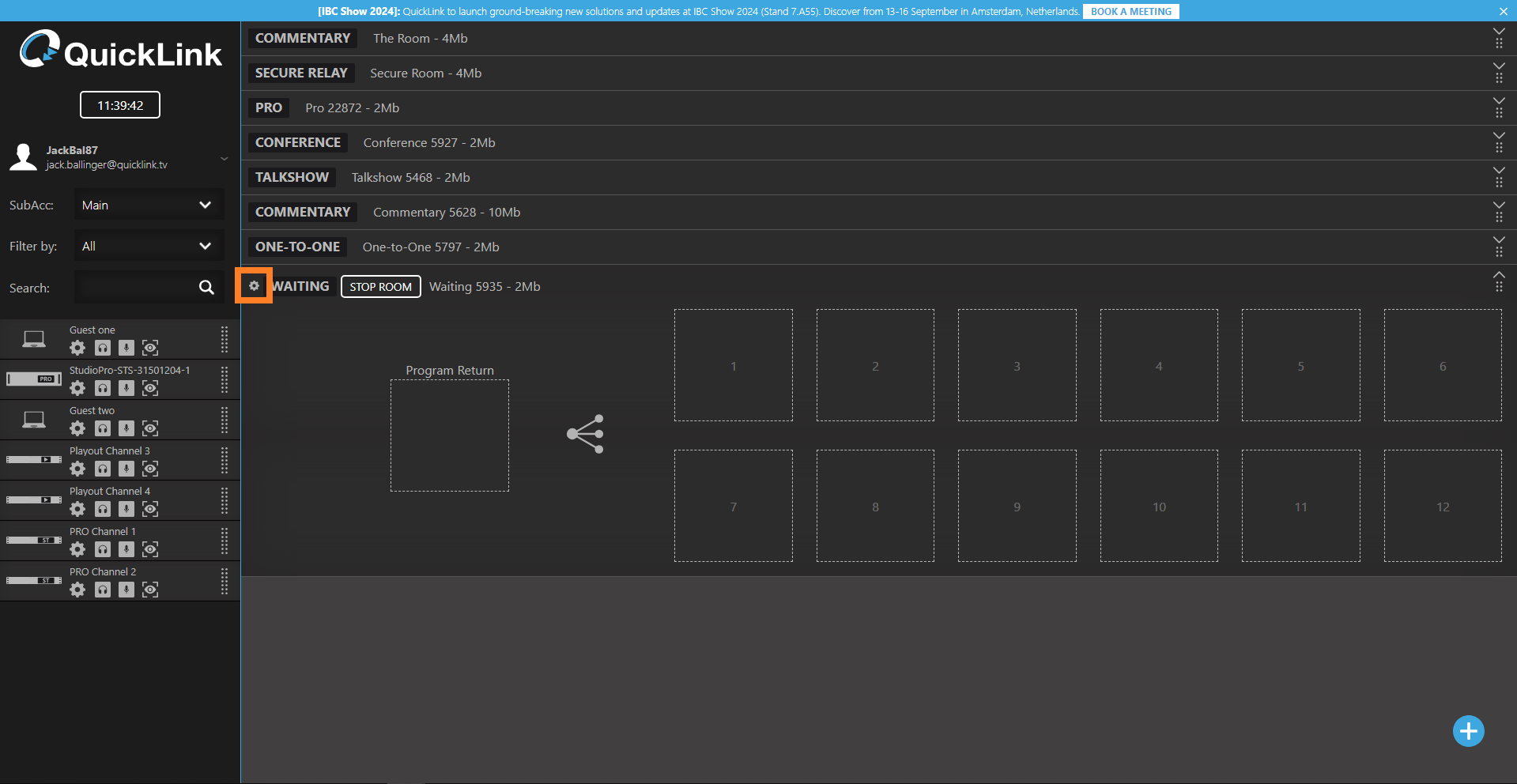This screenshot has width=1517, height=784.
Task: Open the SubAcc Main dropdown
Action: [149, 205]
